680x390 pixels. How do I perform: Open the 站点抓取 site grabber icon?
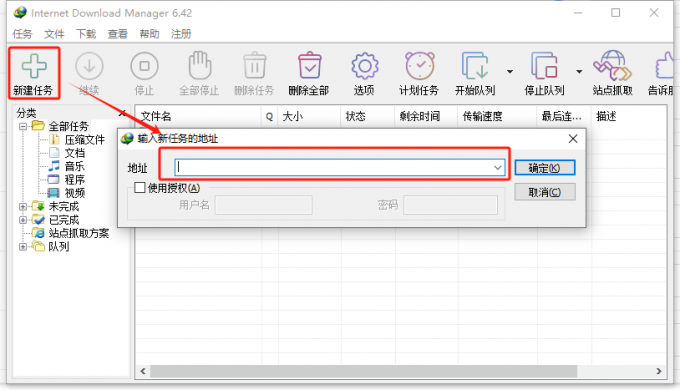point(612,66)
